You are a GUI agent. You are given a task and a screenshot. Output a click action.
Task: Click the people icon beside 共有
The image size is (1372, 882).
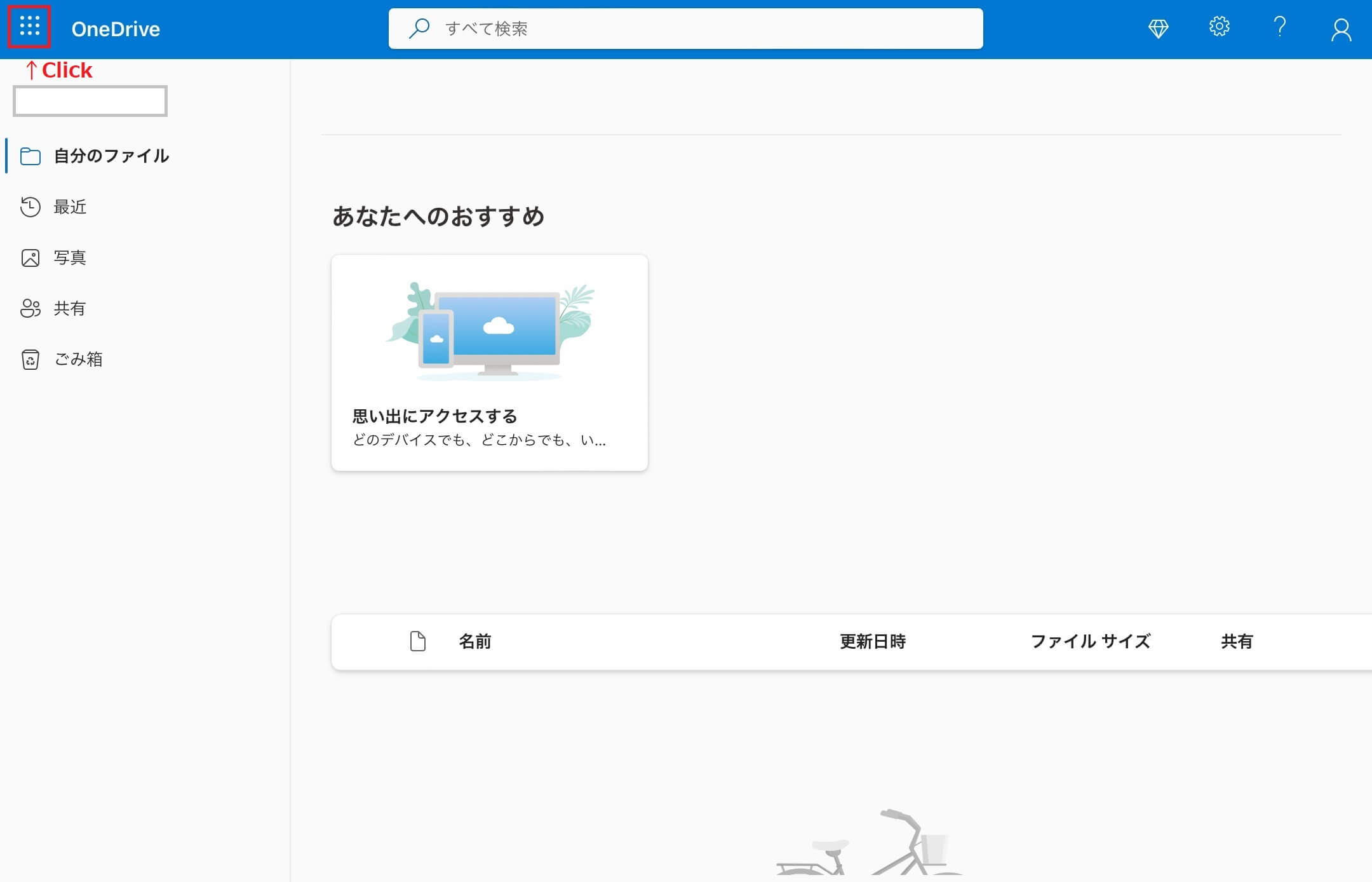click(30, 308)
